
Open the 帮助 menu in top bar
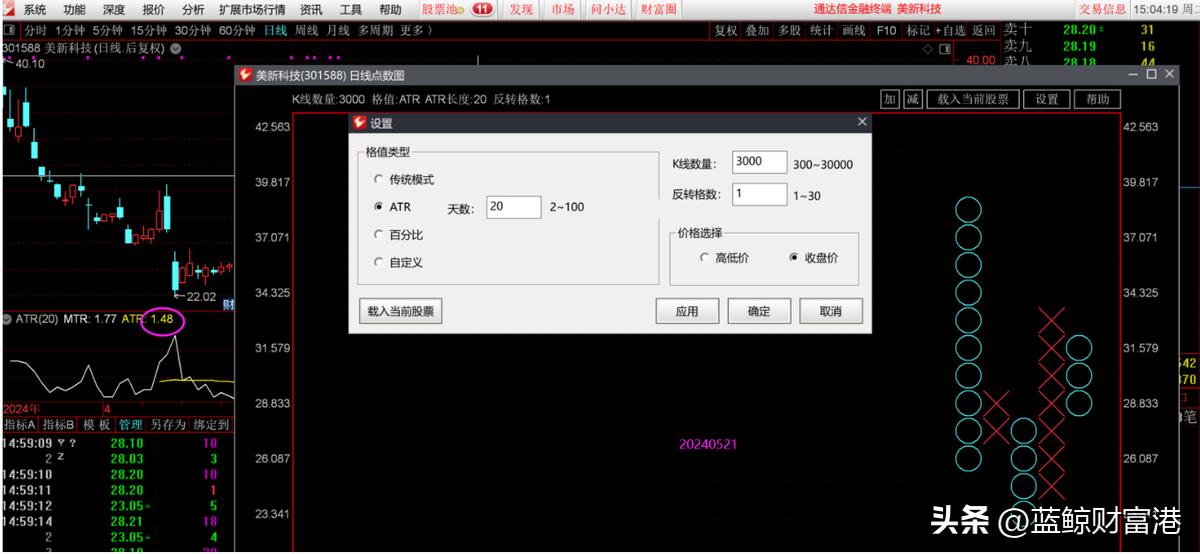click(x=390, y=9)
